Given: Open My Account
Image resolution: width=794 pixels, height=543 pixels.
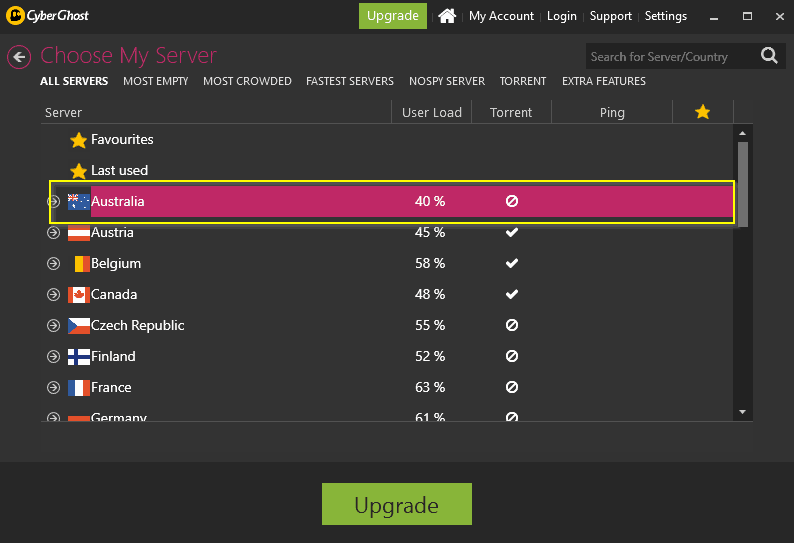Looking at the screenshot, I should (x=501, y=16).
